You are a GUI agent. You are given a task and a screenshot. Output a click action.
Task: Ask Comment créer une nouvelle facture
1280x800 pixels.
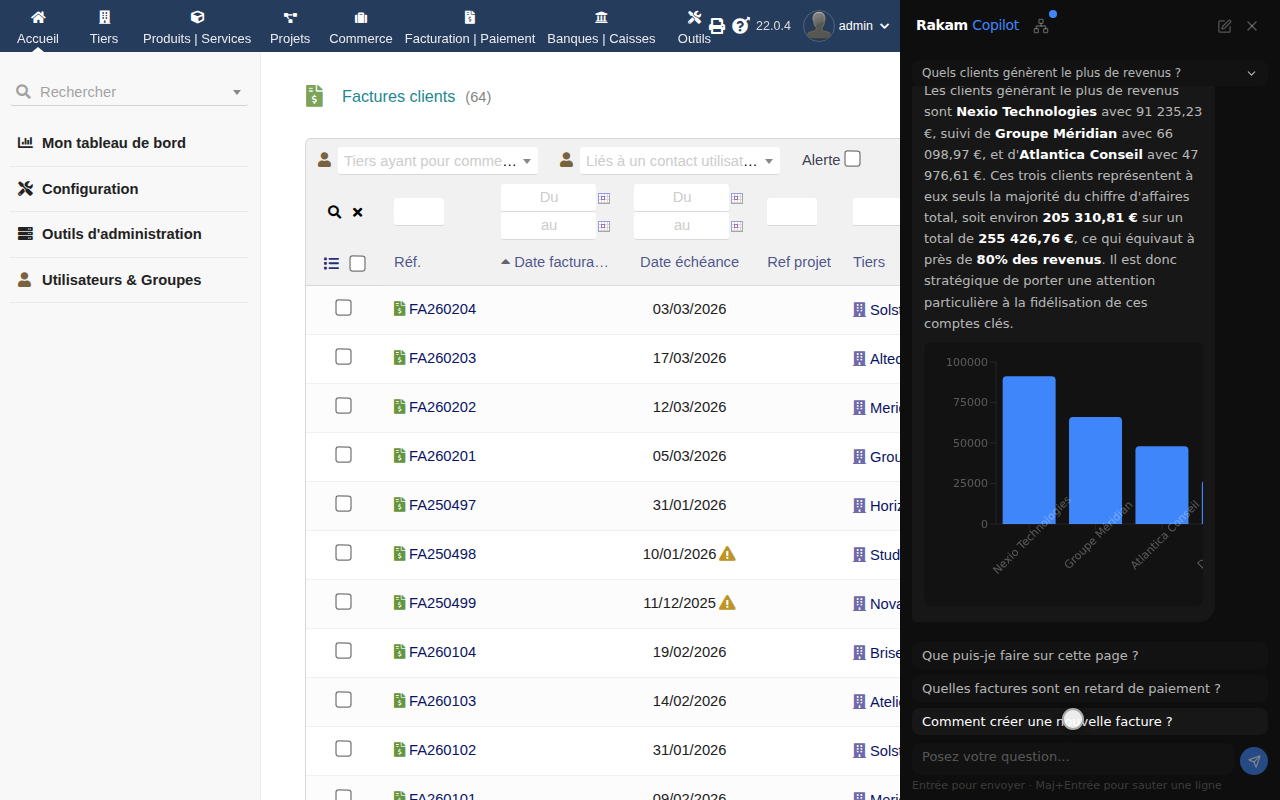click(x=1090, y=722)
